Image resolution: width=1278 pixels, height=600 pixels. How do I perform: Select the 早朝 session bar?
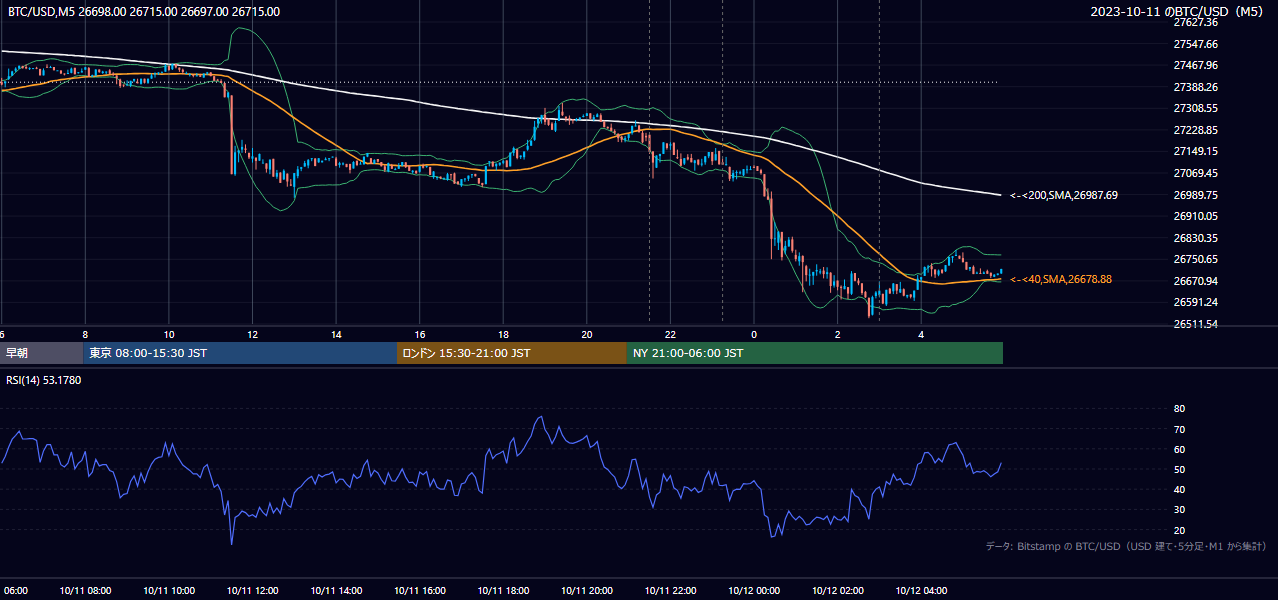pyautogui.click(x=42, y=353)
